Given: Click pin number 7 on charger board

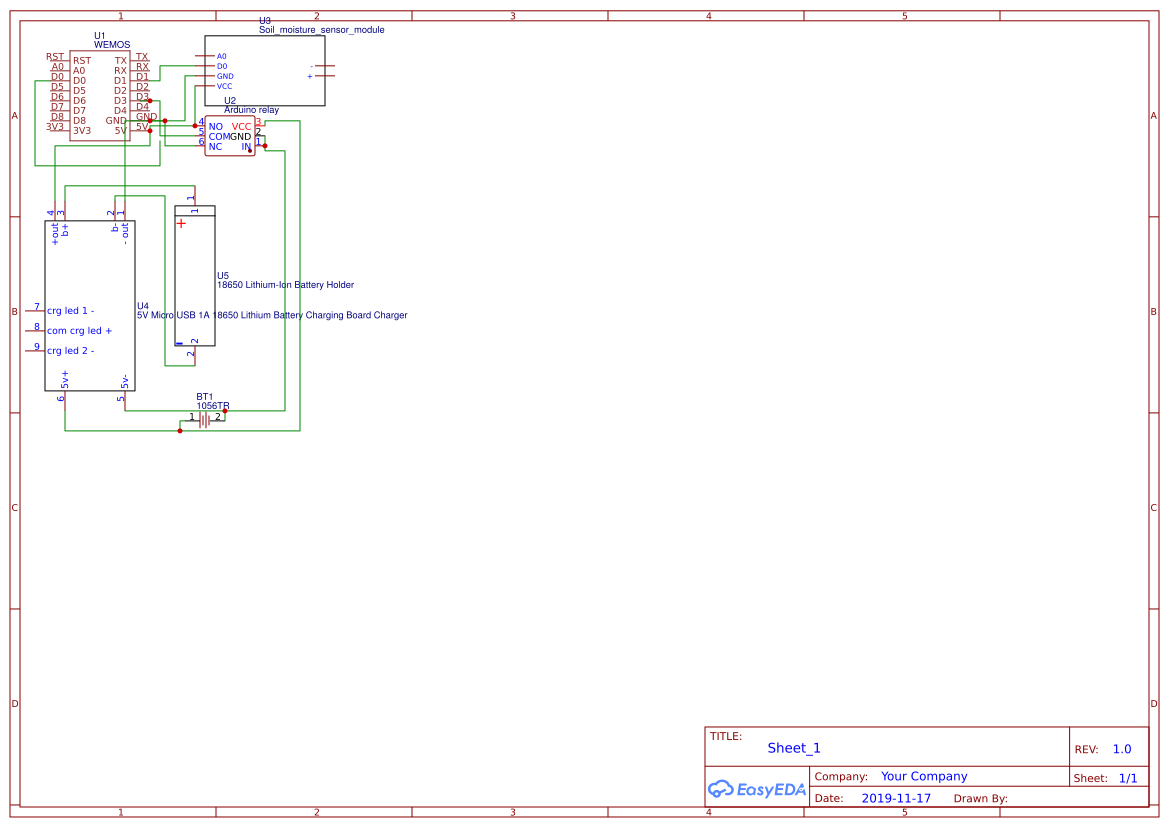Looking at the screenshot, I should (x=37, y=306).
